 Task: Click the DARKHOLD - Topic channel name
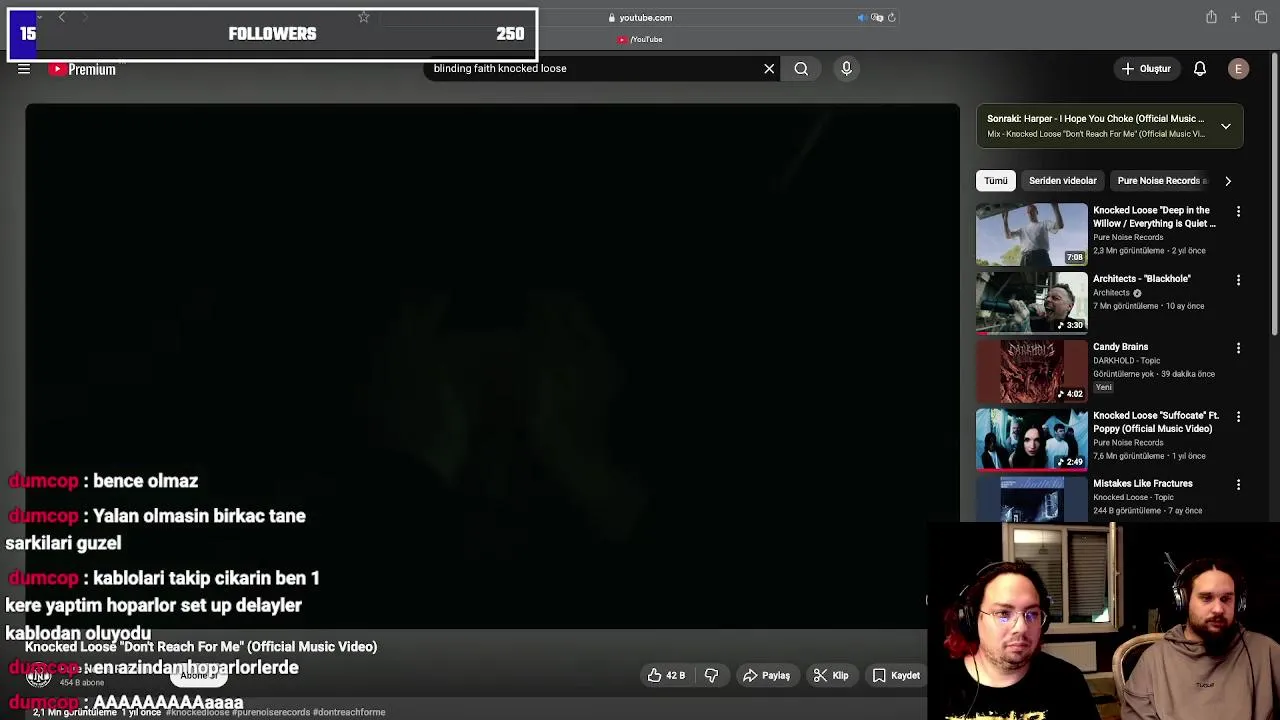click(x=1127, y=361)
